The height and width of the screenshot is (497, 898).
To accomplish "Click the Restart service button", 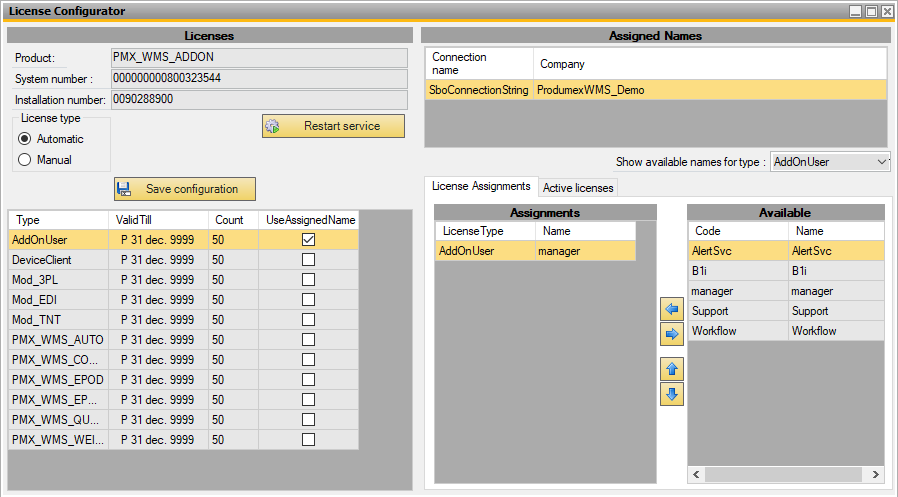I will pyautogui.click(x=334, y=126).
